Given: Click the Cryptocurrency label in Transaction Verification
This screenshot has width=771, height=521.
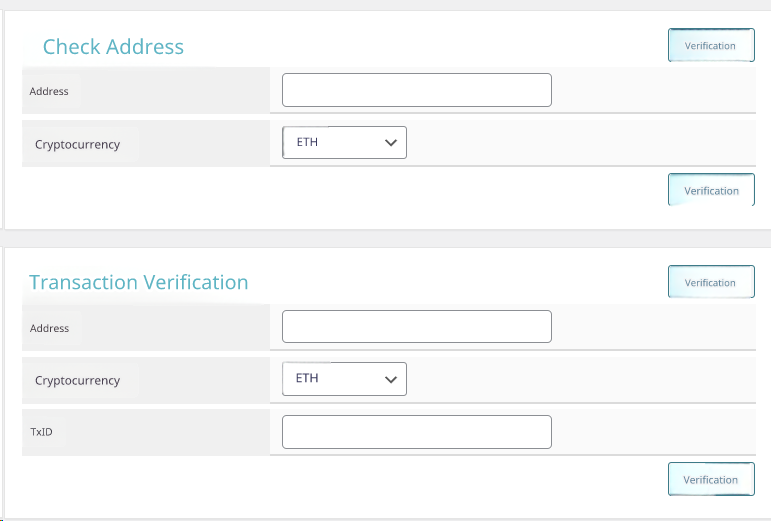Looking at the screenshot, I should (x=77, y=380).
